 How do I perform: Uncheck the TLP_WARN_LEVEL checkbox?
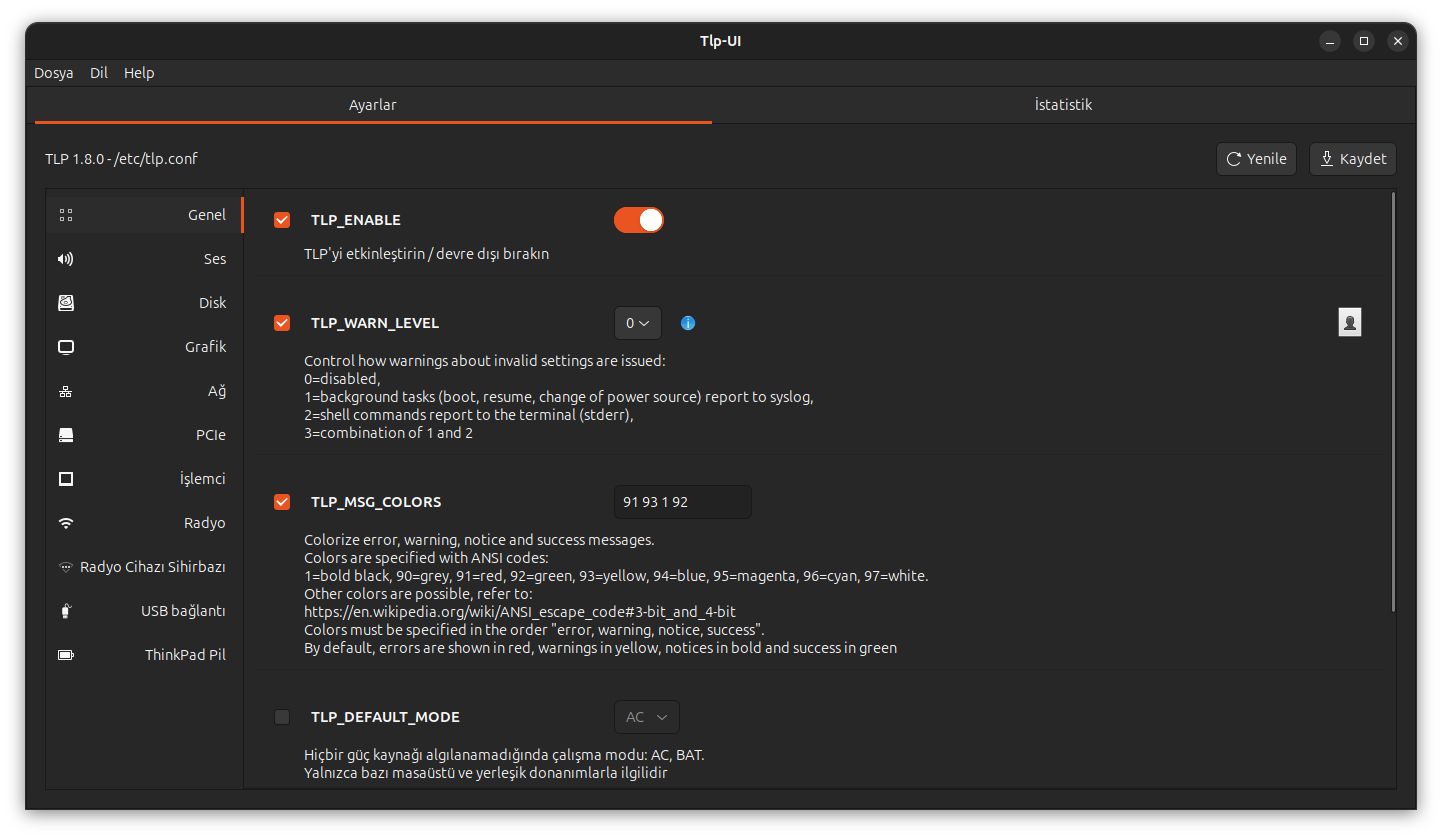point(282,323)
